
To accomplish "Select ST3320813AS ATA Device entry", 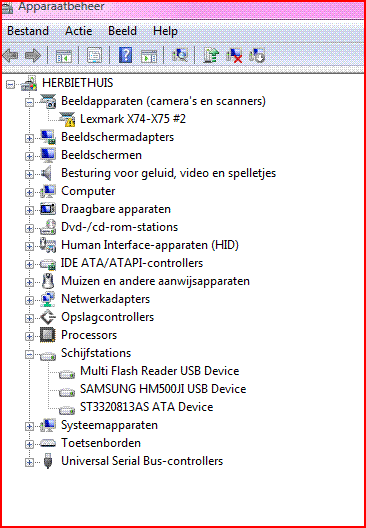I will click(x=146, y=407).
